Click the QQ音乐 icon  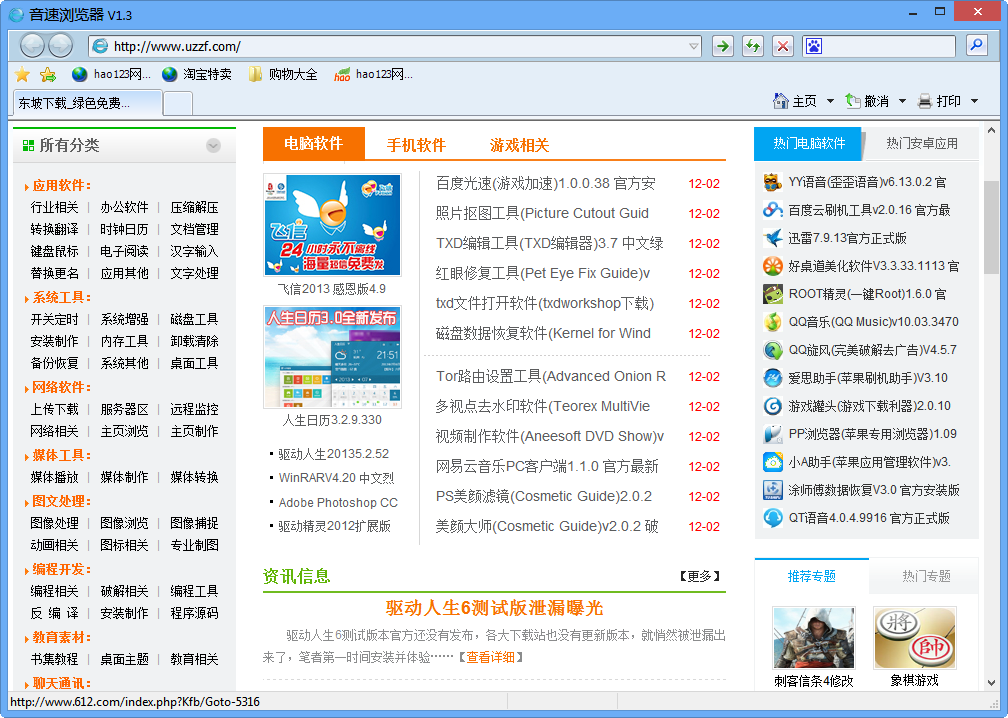(773, 322)
